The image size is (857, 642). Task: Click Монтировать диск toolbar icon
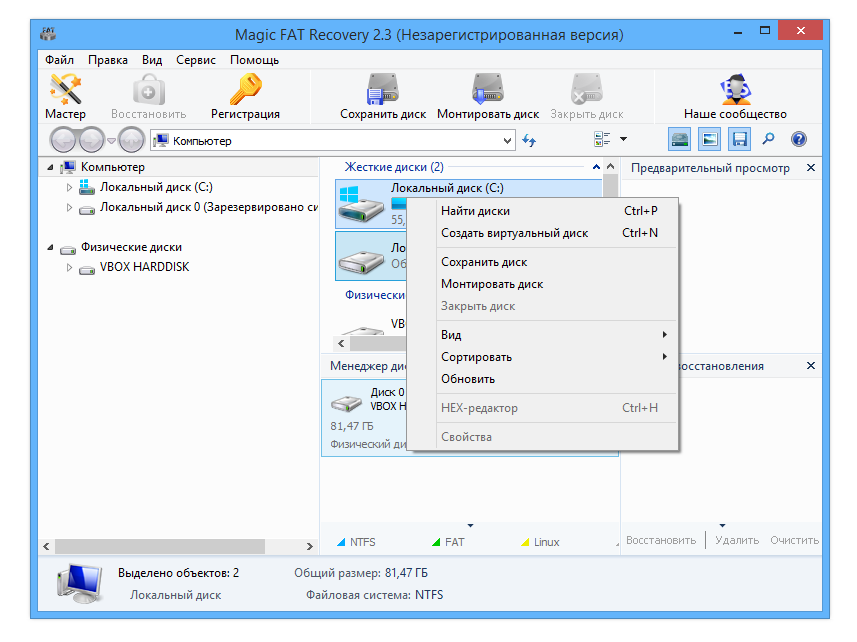488,89
